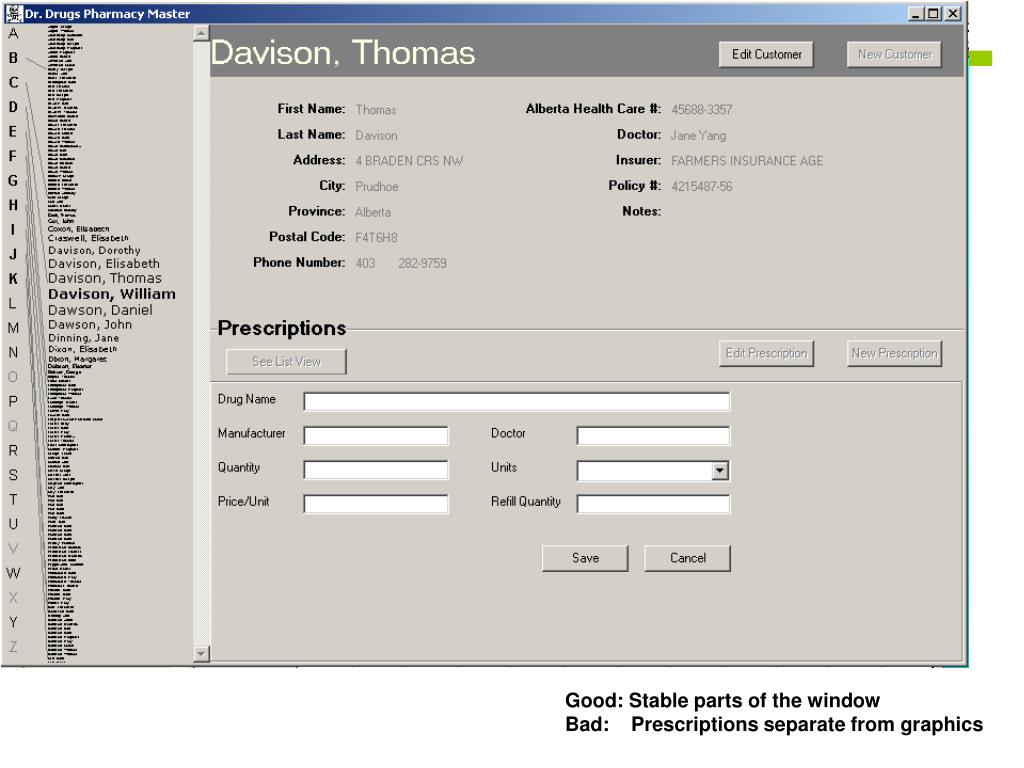Click the postal code F4T6H8
1024x768 pixels.
[376, 238]
